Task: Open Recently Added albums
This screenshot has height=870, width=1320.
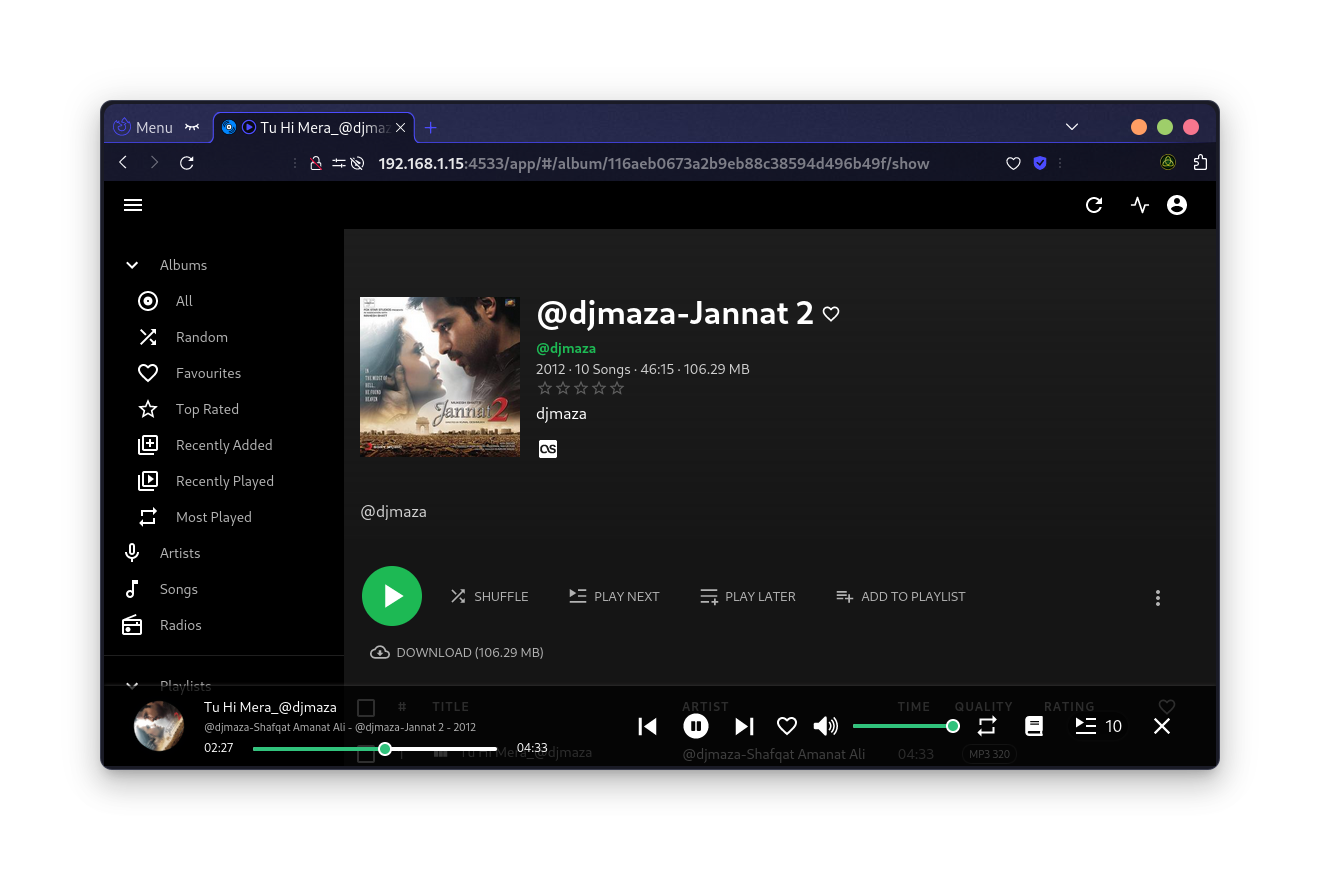Action: click(x=224, y=444)
